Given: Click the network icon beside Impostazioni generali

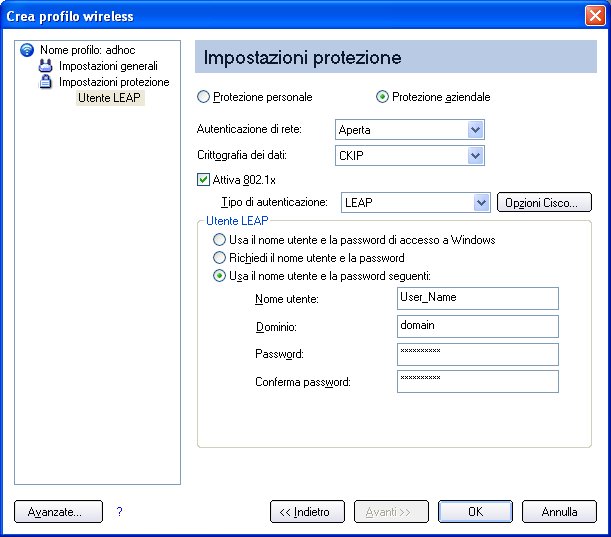Looking at the screenshot, I should 46,66.
